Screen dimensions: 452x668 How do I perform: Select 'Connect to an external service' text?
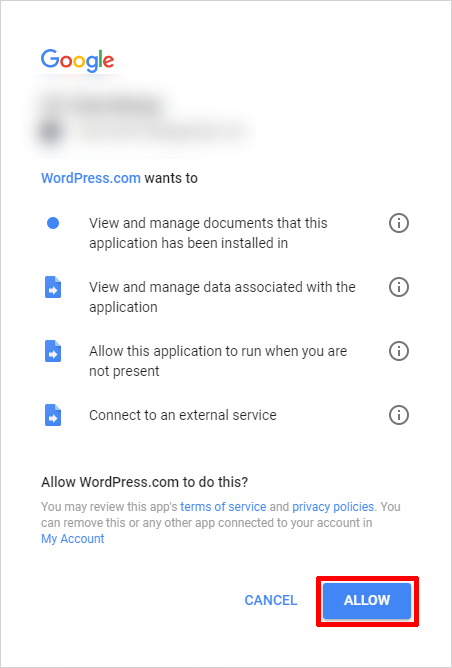click(x=183, y=415)
